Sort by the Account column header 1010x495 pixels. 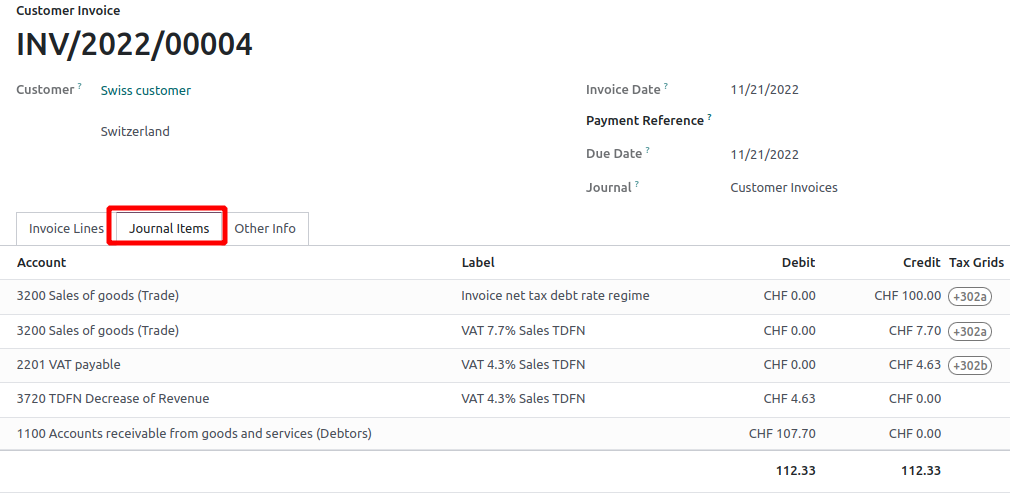pyautogui.click(x=41, y=262)
